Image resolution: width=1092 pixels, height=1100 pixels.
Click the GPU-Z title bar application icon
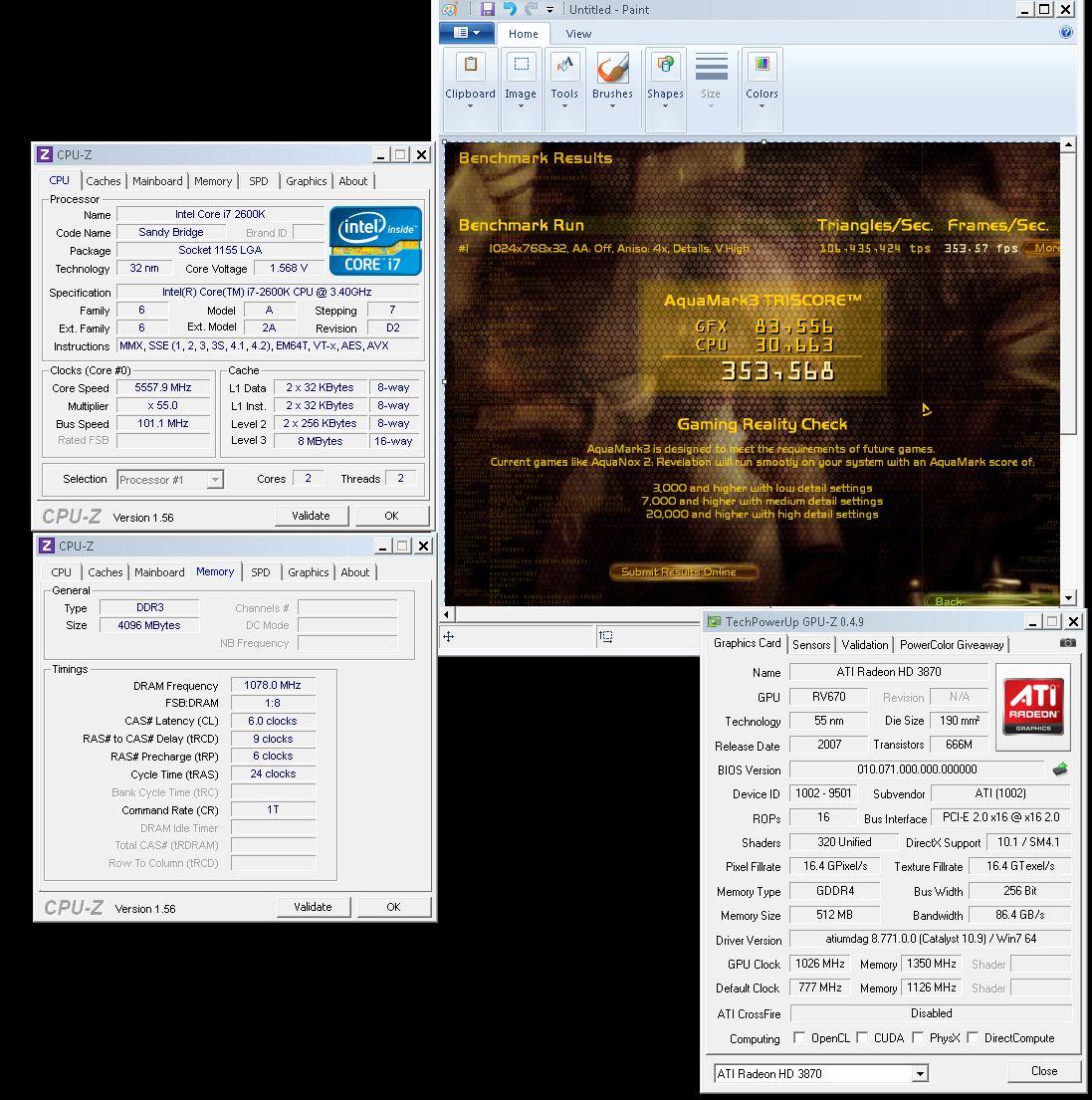714,621
